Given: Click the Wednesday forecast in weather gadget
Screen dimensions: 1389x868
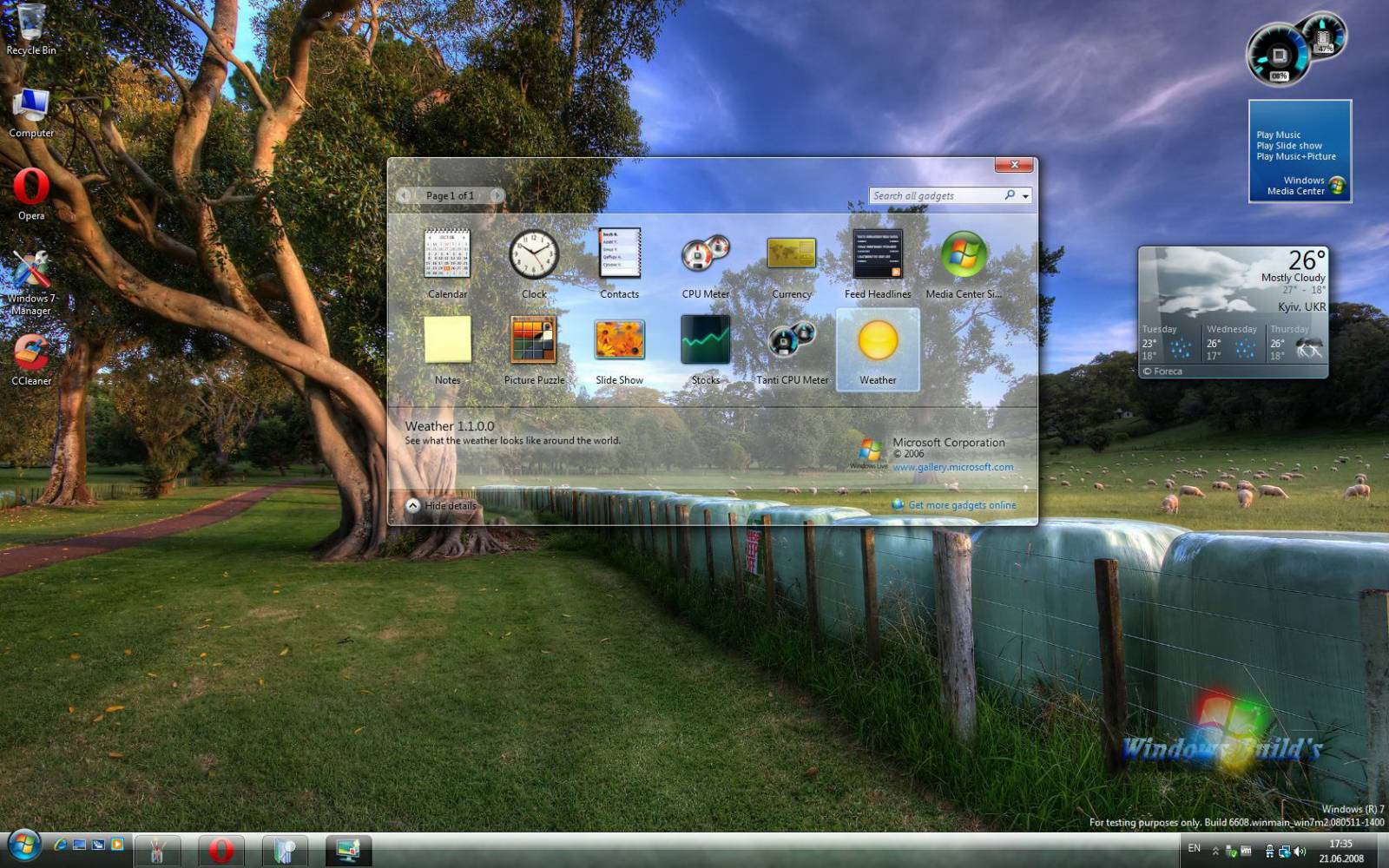Looking at the screenshot, I should click(x=1234, y=343).
